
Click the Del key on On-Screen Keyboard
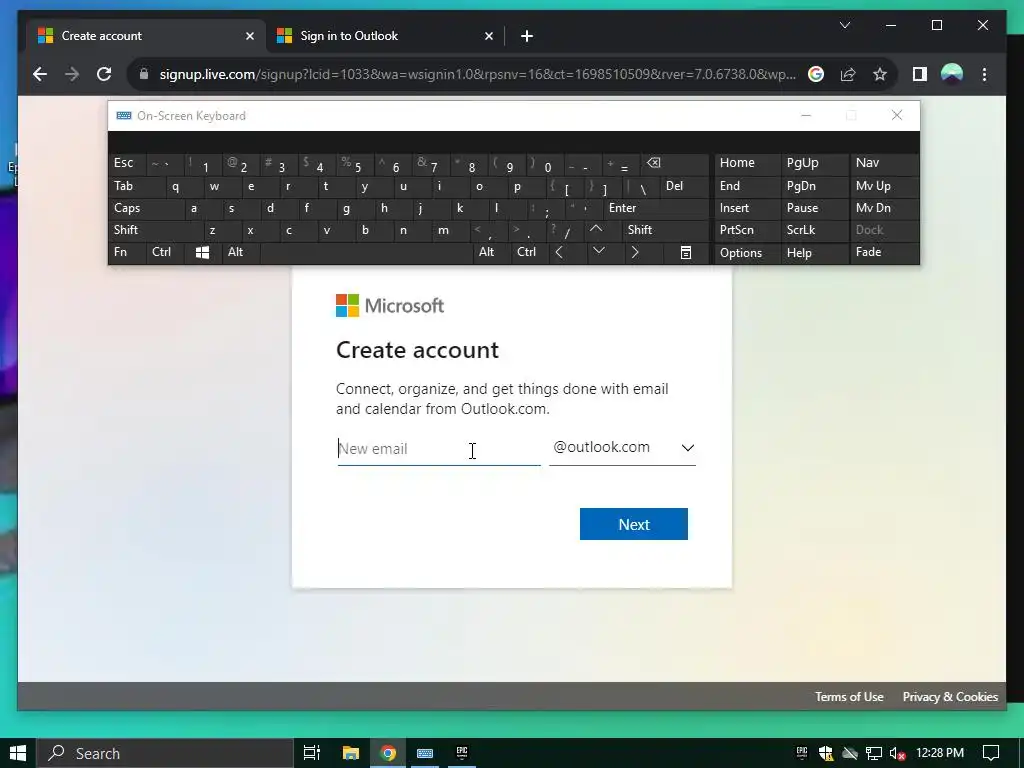pyautogui.click(x=685, y=186)
